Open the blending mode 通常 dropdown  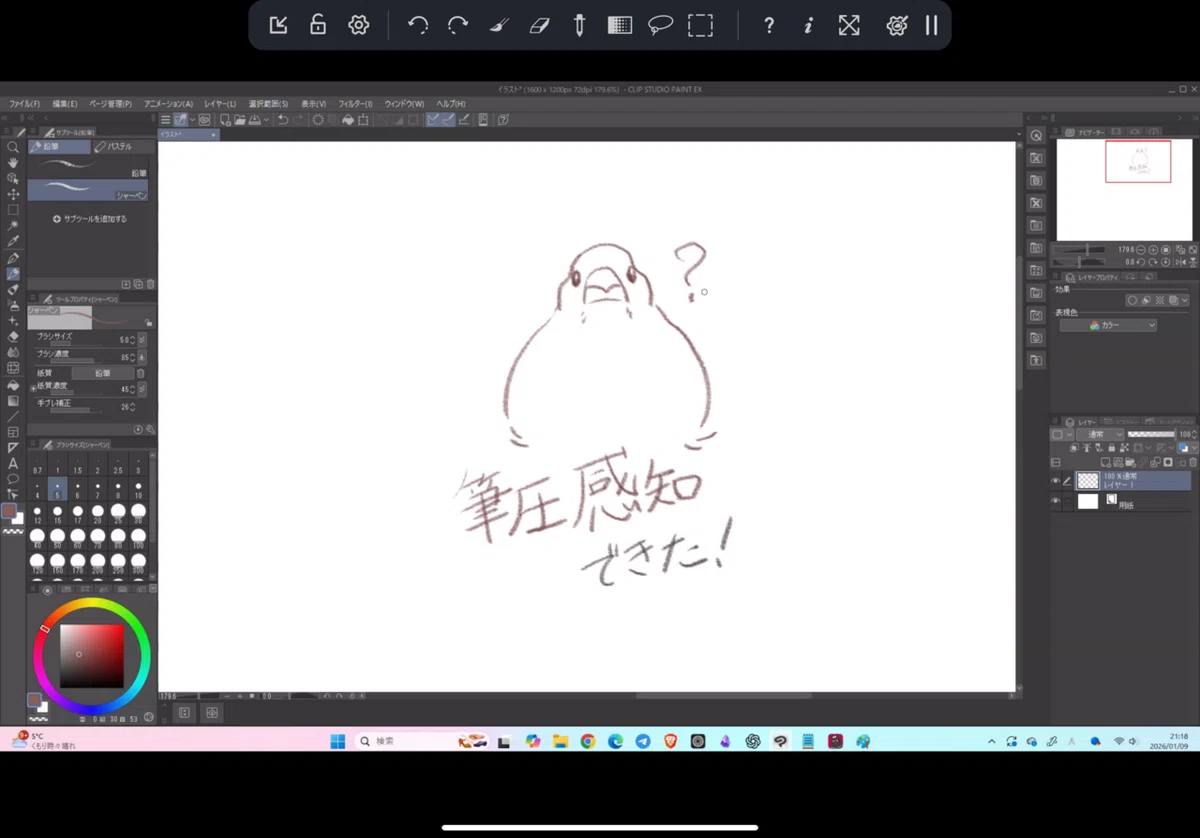(1100, 434)
